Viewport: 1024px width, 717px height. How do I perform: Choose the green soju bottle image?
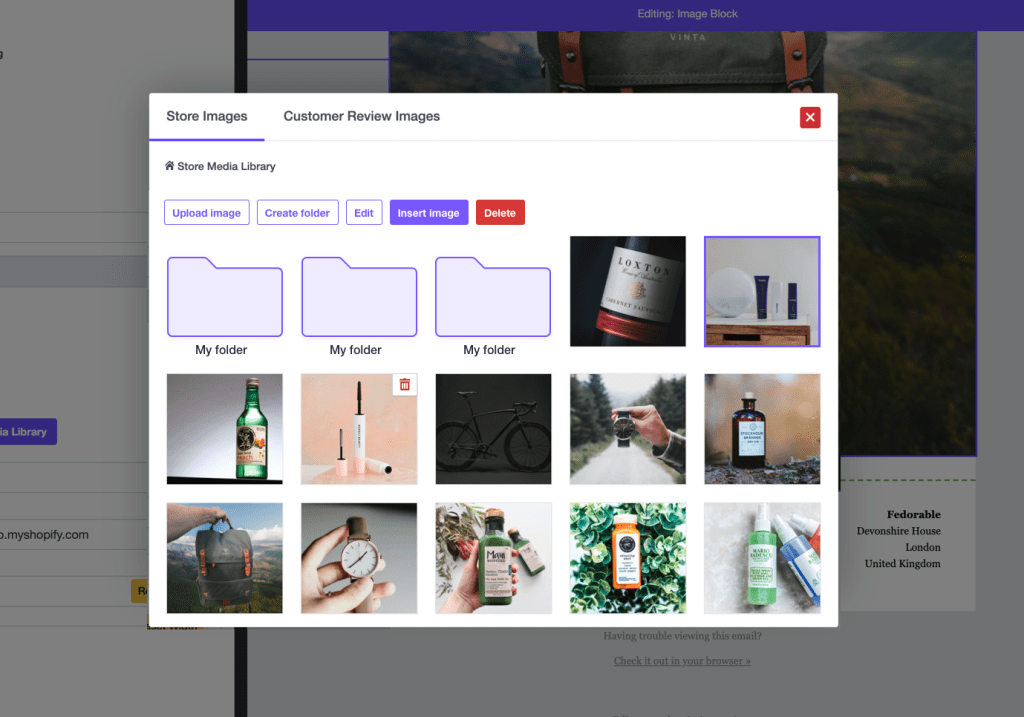[x=224, y=429]
